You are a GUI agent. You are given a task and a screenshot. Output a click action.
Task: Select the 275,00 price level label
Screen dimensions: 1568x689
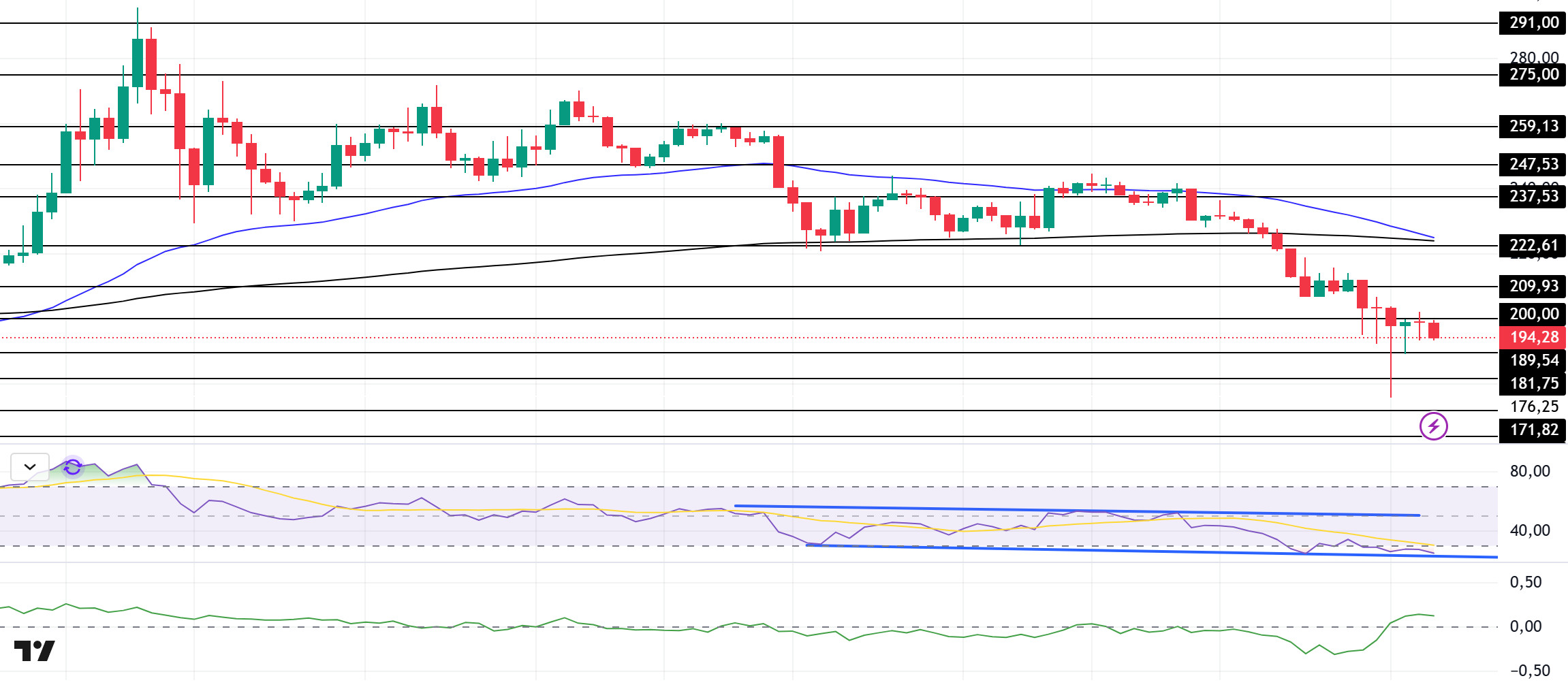click(x=1533, y=75)
